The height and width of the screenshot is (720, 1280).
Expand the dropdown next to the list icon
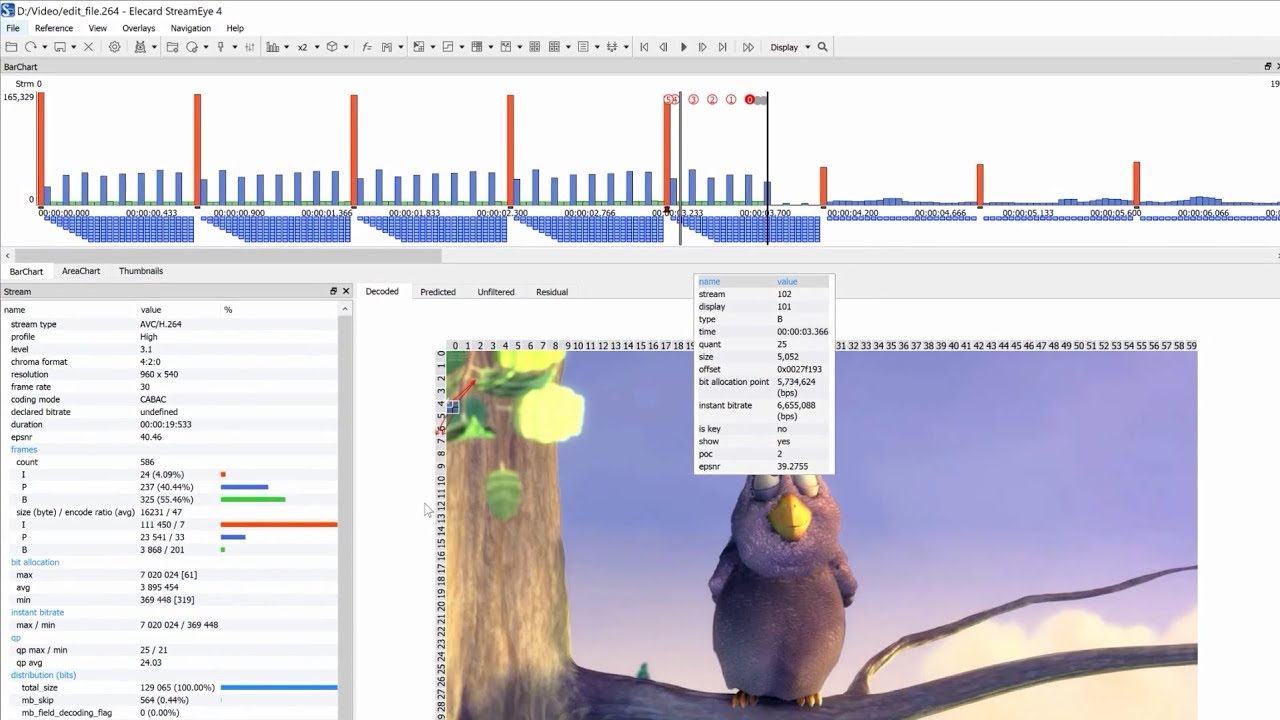click(x=596, y=47)
